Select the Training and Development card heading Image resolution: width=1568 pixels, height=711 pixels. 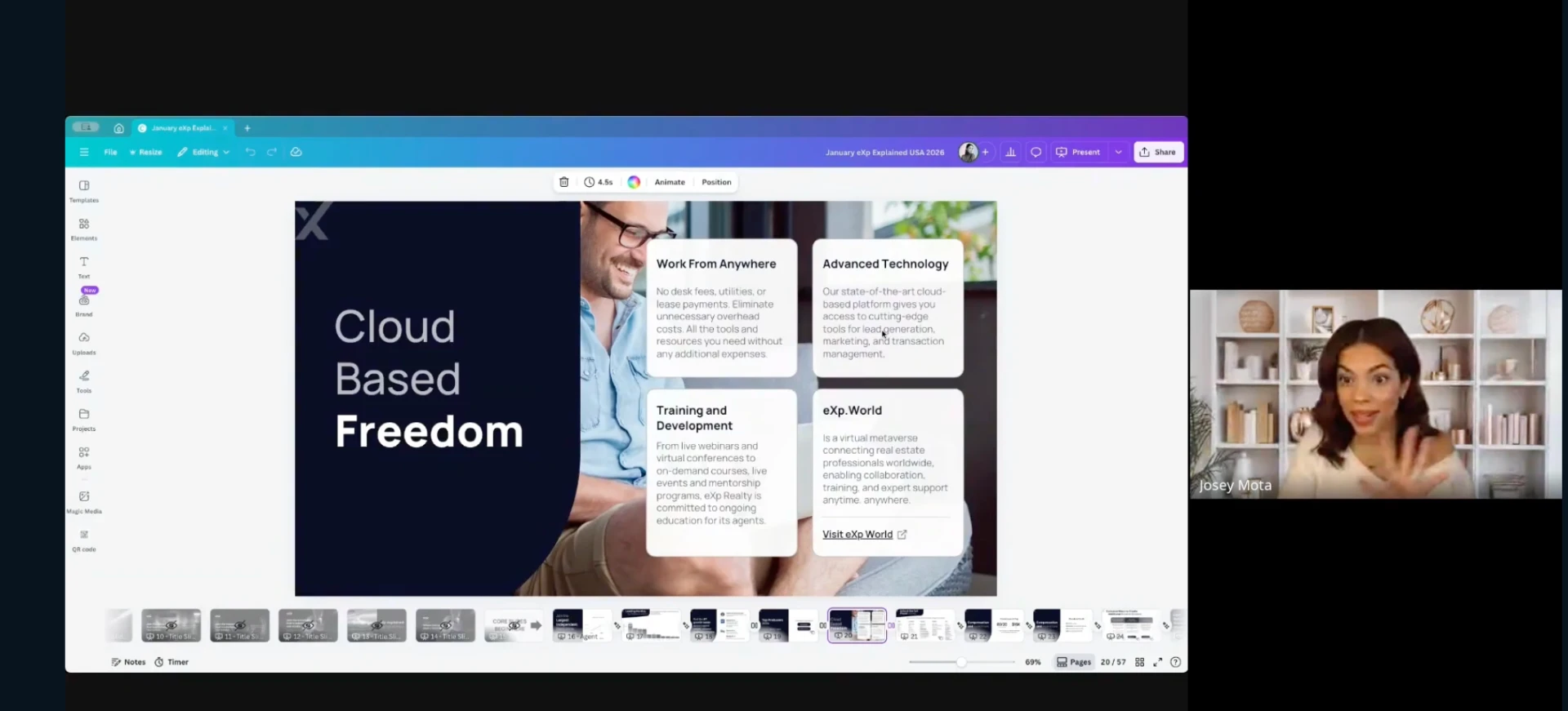(x=695, y=418)
